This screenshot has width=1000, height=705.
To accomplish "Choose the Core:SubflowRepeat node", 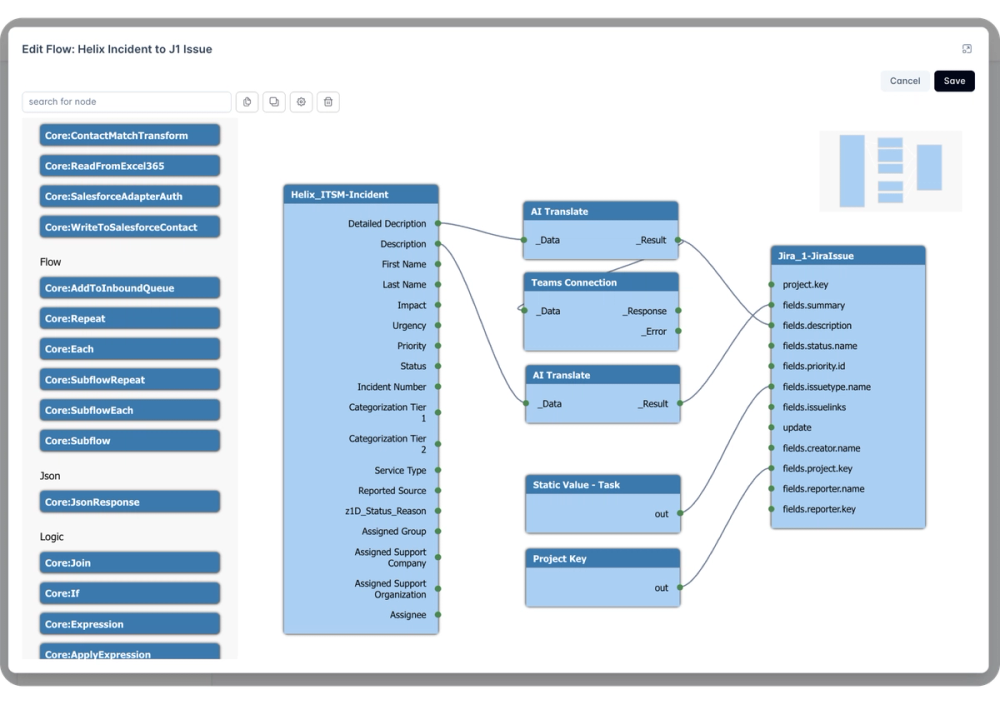I will pyautogui.click(x=129, y=380).
